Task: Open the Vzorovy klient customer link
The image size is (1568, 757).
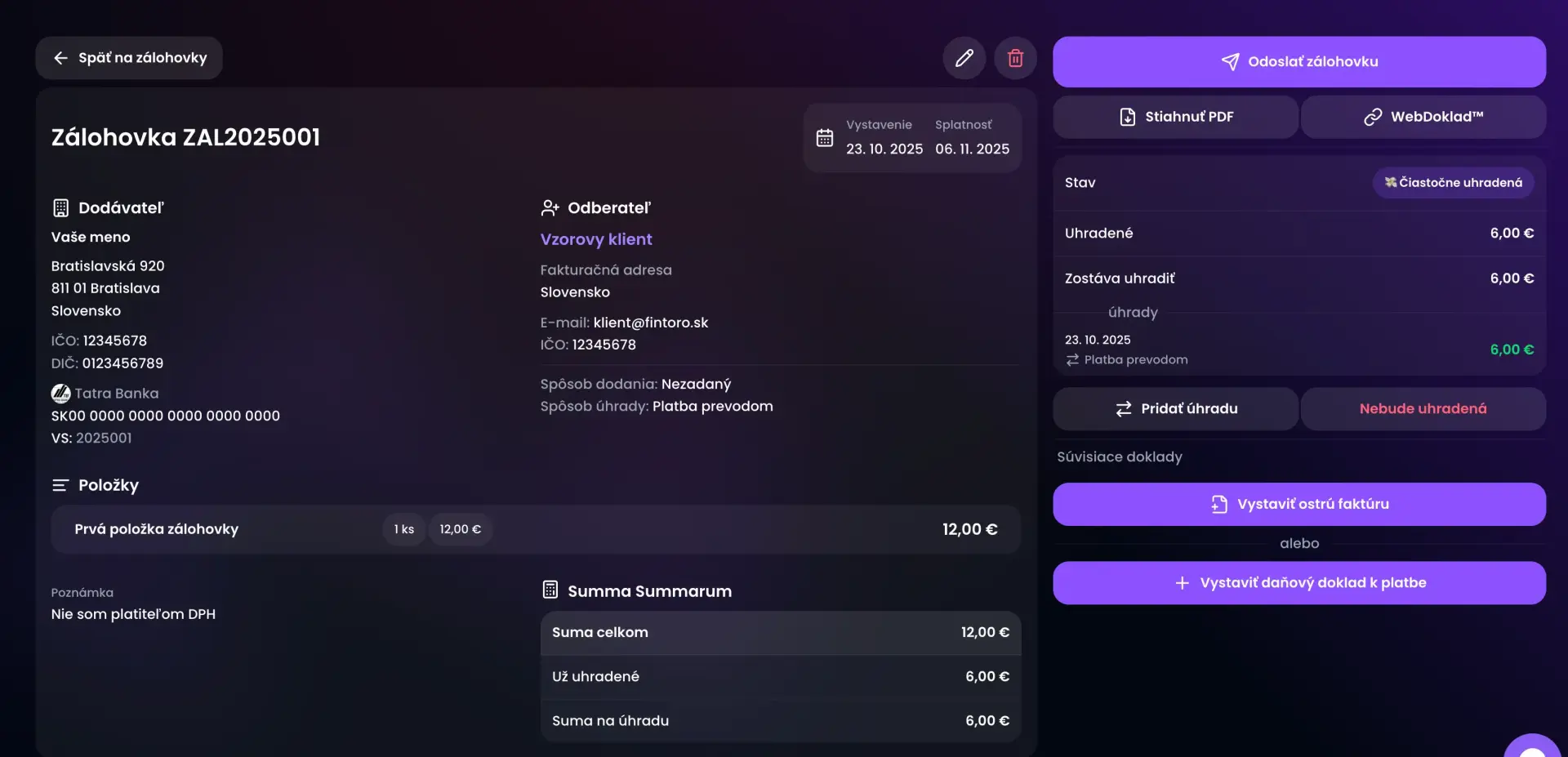Action: pyautogui.click(x=596, y=239)
